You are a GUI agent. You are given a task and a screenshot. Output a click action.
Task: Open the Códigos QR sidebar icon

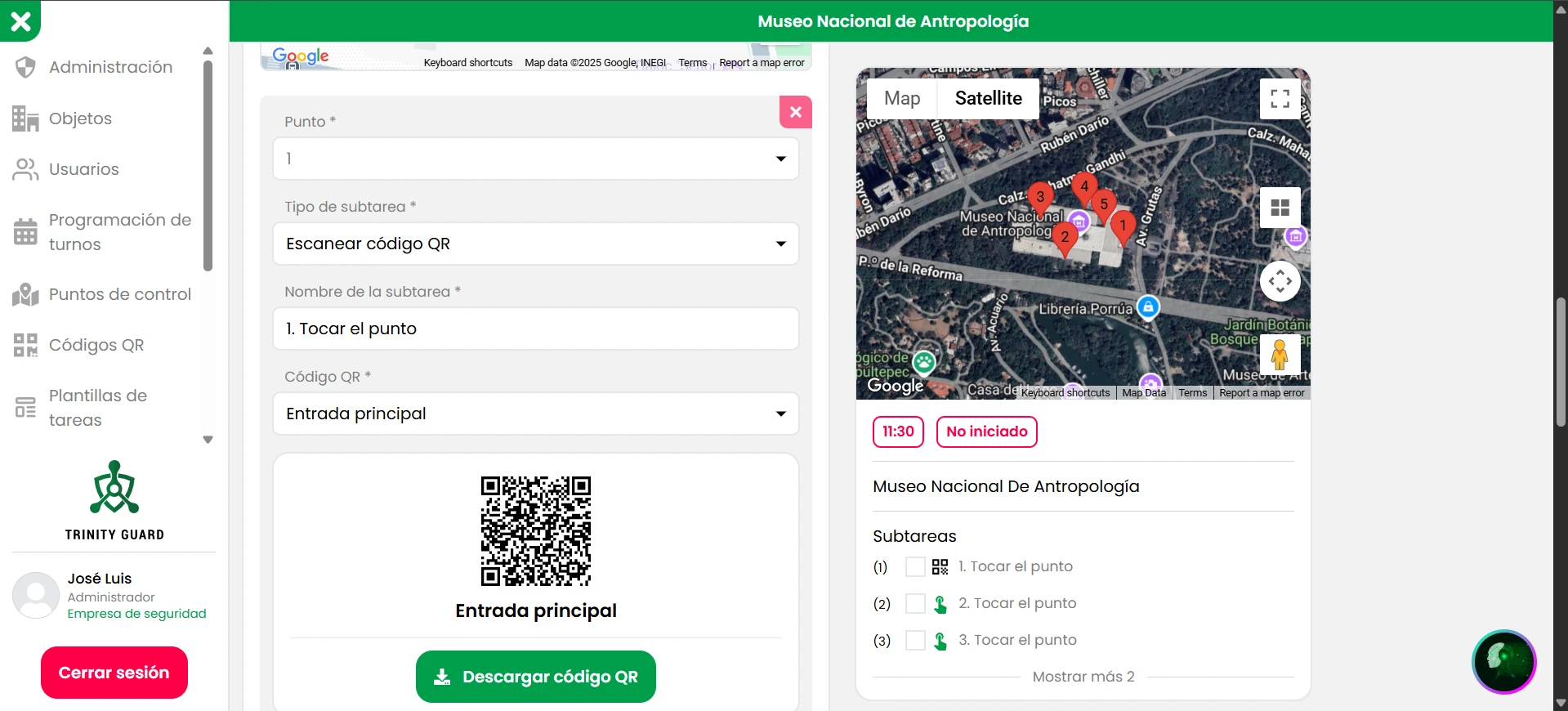coord(25,345)
